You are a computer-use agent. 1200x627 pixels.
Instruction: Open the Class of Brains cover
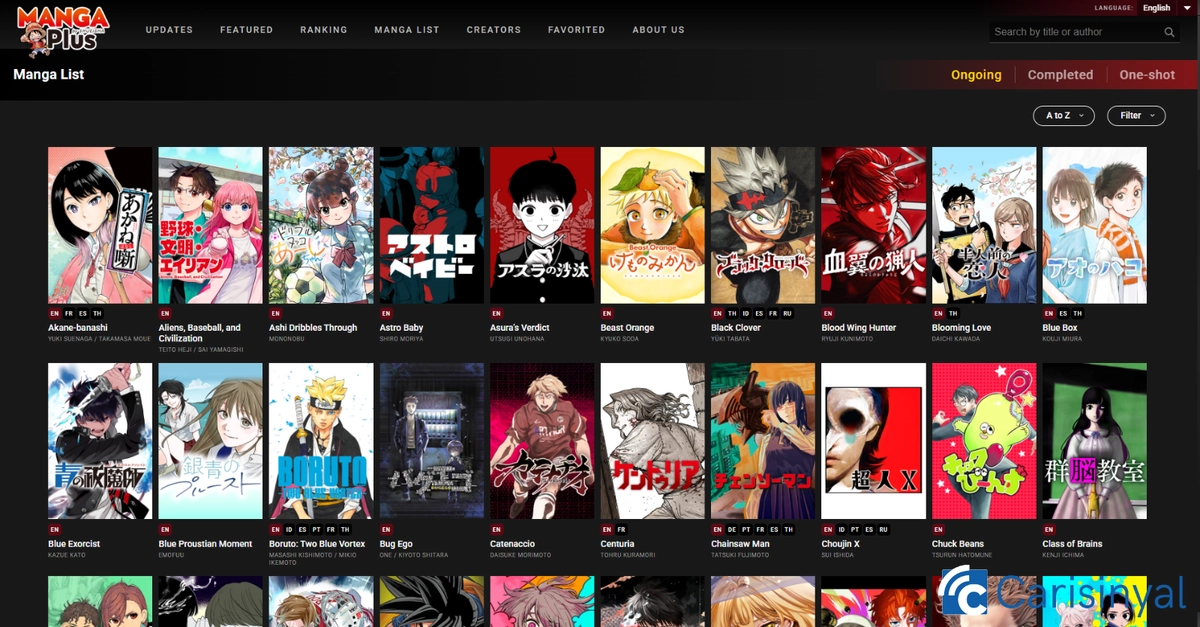(1095, 442)
